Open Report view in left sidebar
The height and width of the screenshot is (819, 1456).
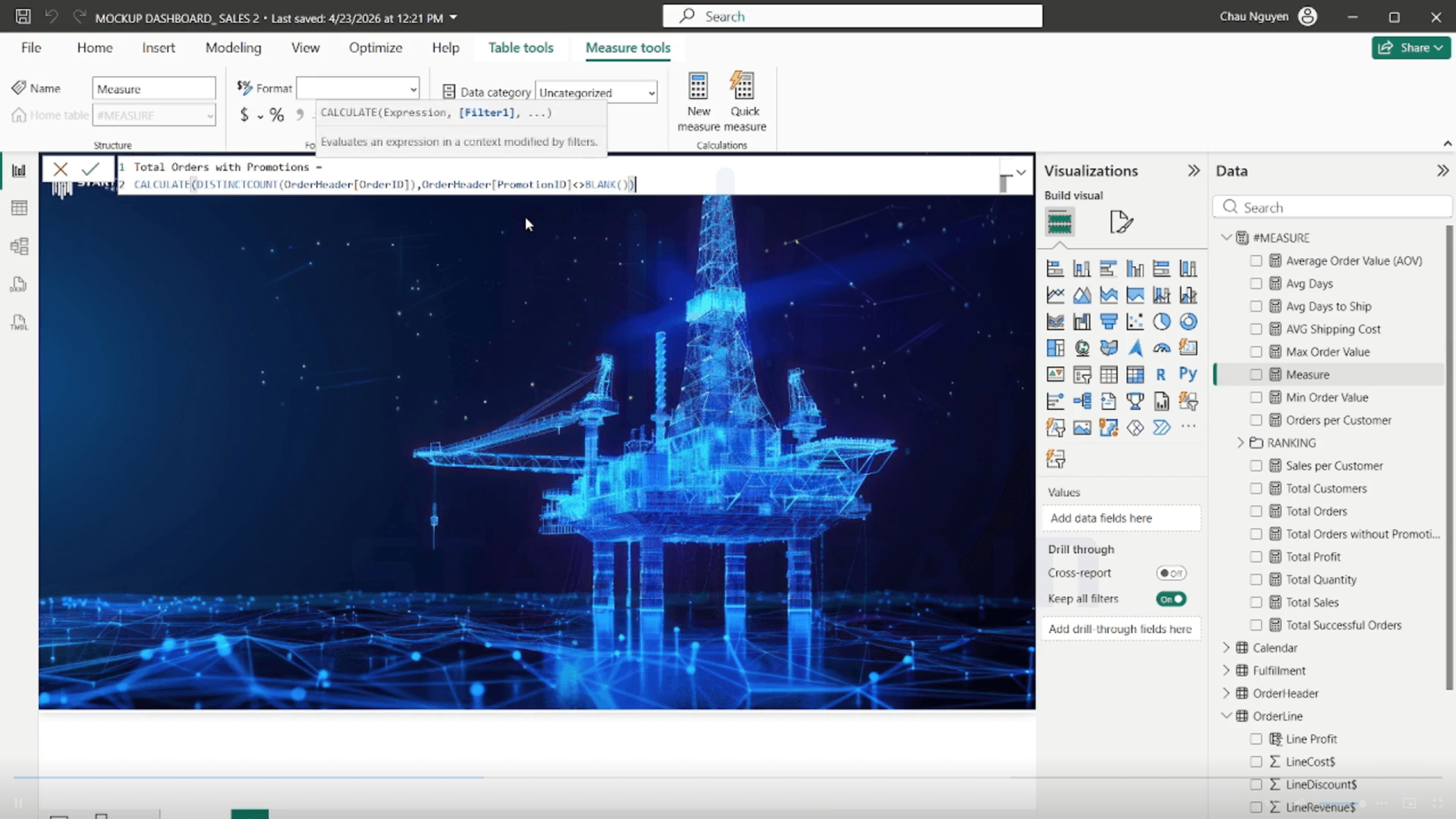click(19, 170)
